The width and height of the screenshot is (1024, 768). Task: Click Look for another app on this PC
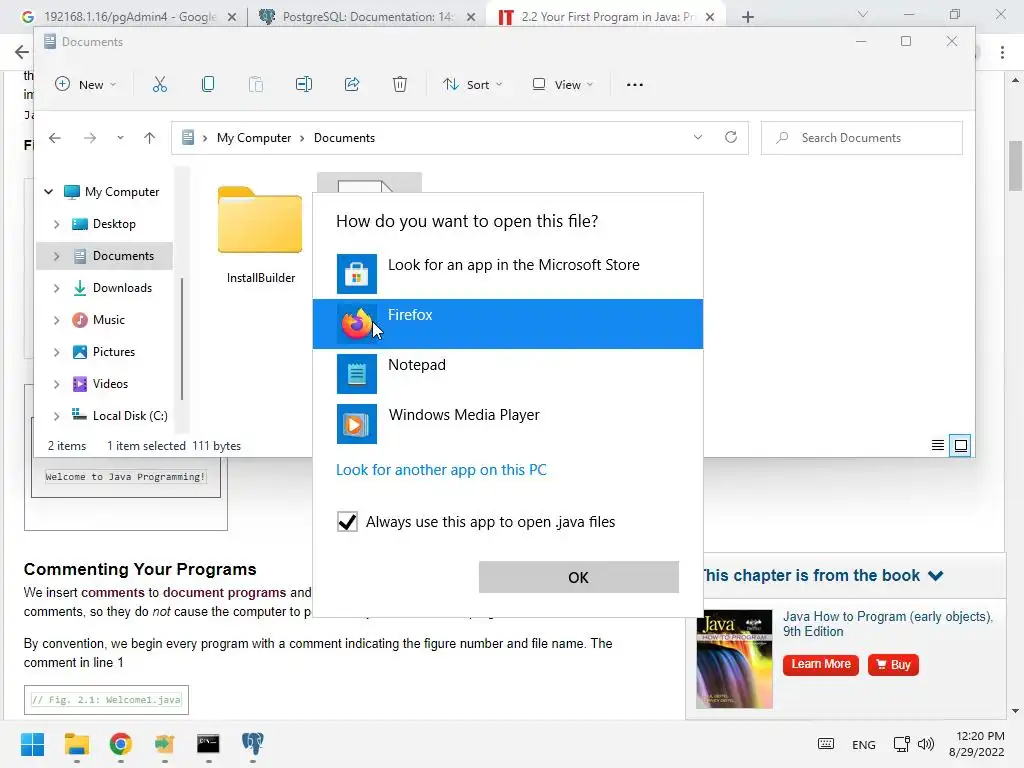[x=441, y=470]
